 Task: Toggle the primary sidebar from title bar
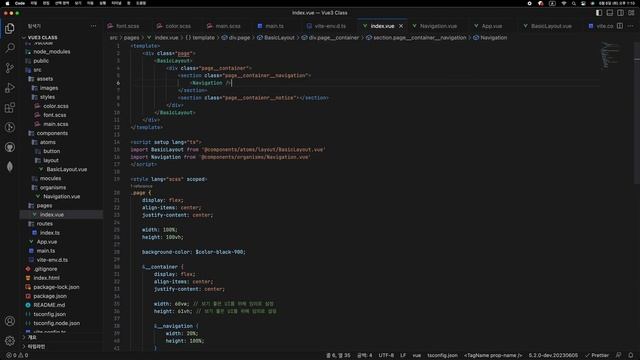point(599,13)
